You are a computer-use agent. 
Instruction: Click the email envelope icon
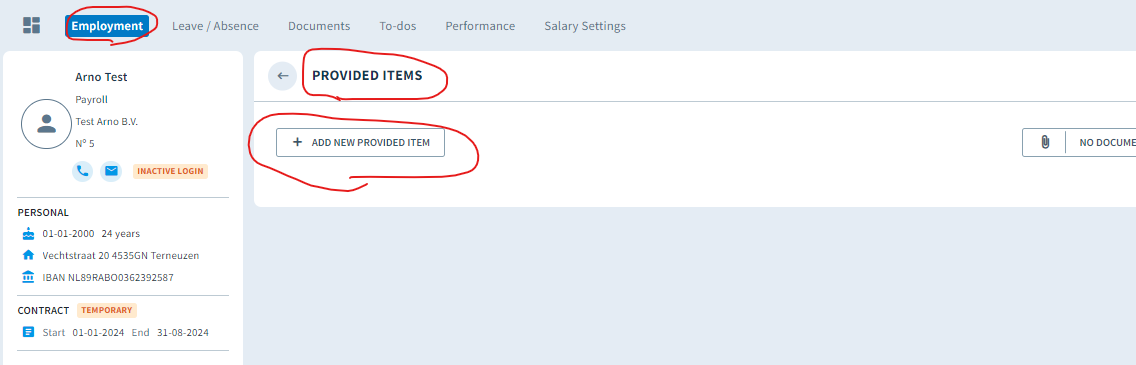point(111,171)
